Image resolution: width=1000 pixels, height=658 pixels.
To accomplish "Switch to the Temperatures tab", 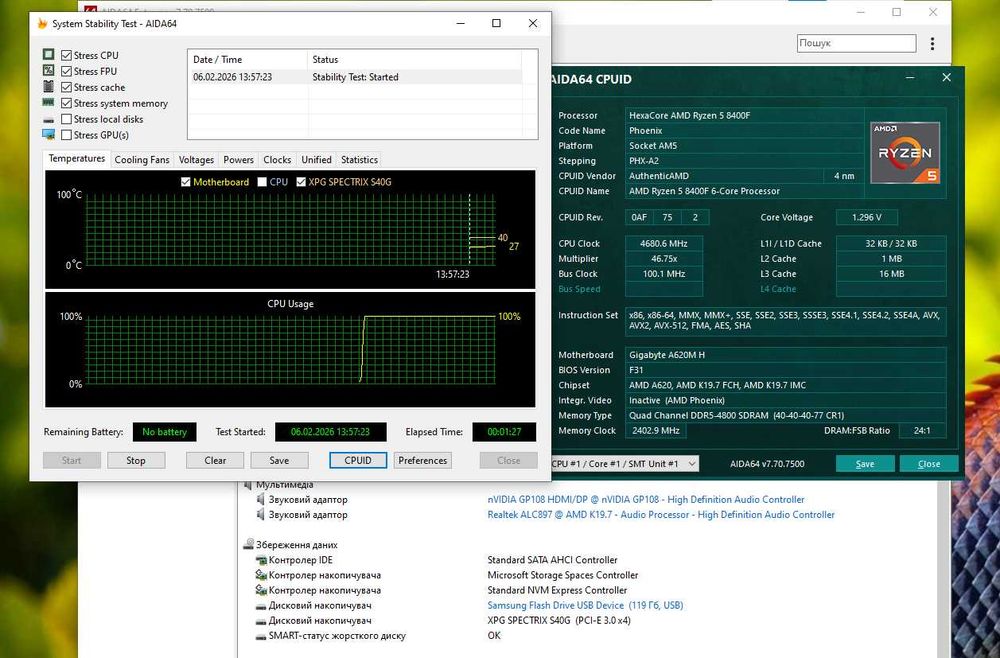I will coord(77,159).
